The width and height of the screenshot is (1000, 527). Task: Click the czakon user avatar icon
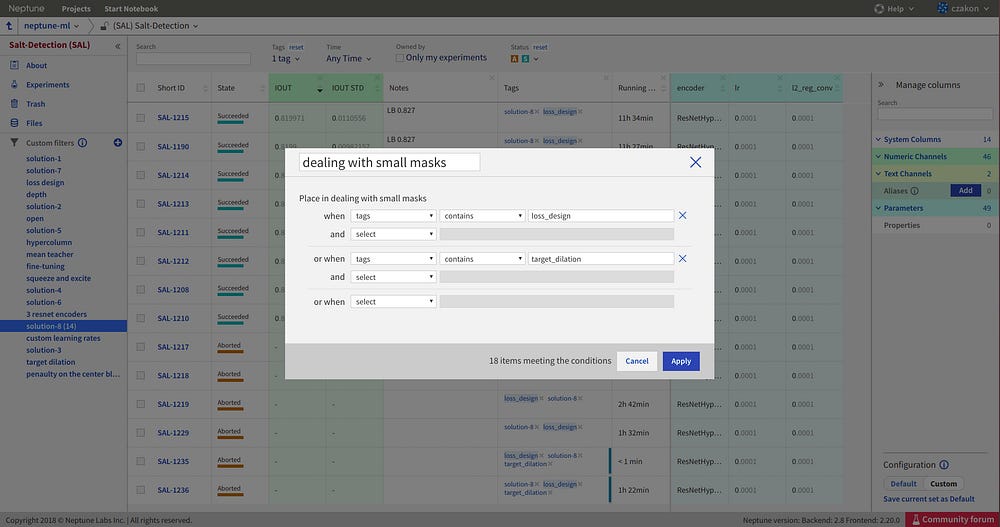pyautogui.click(x=943, y=8)
